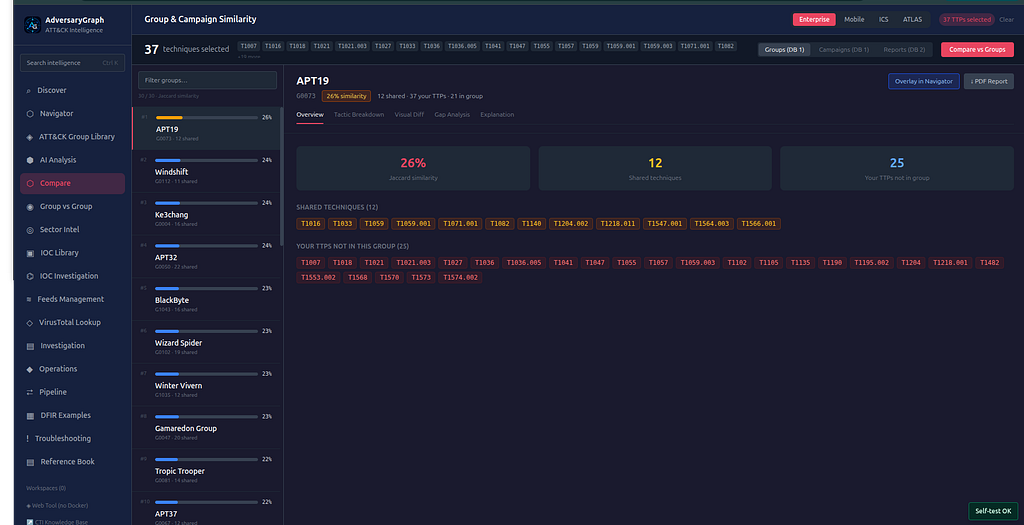Click the Workspaces (0) label
This screenshot has width=1024, height=525.
46,488
